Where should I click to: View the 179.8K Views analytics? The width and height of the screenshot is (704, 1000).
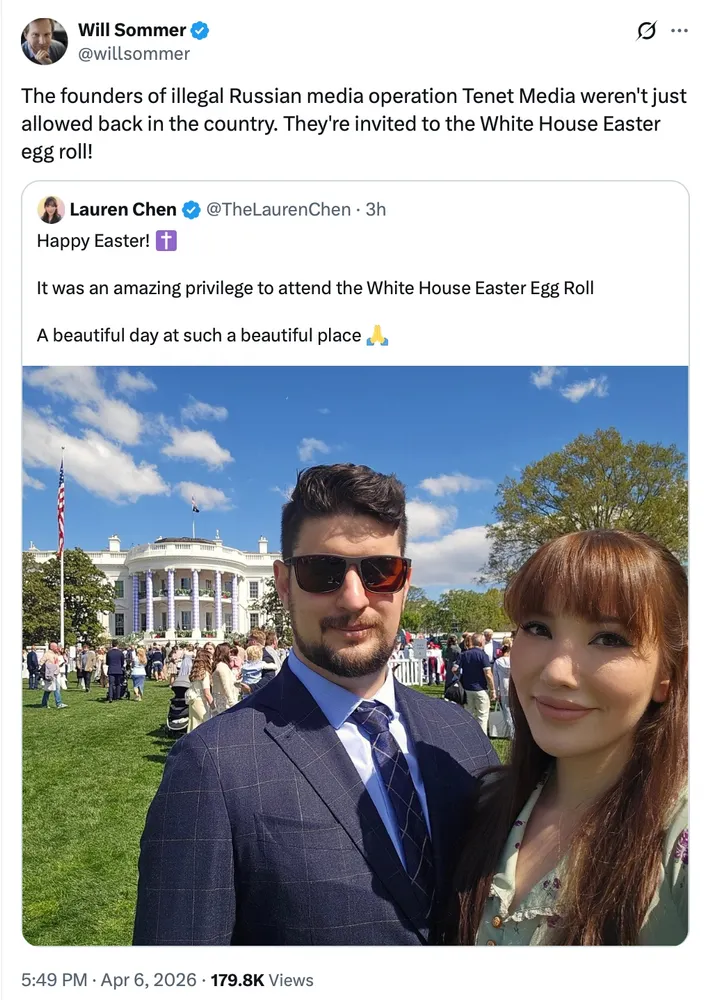point(262,980)
